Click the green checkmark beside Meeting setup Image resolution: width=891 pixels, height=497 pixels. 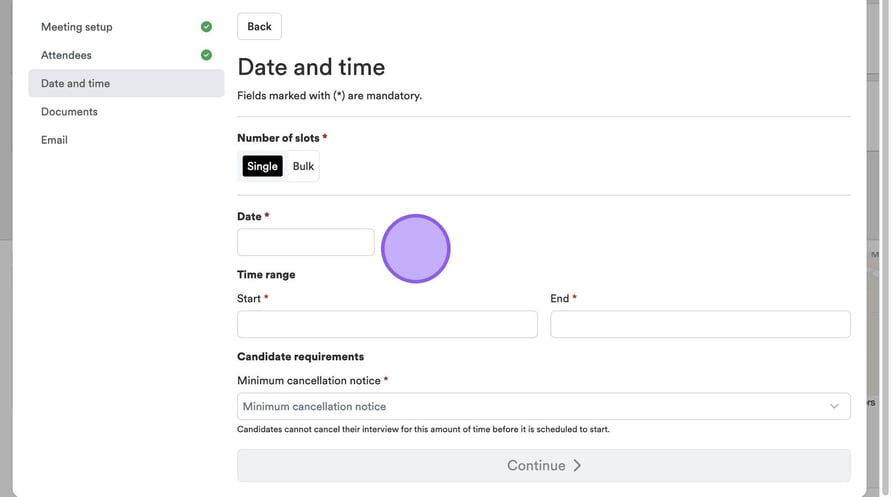tap(206, 27)
